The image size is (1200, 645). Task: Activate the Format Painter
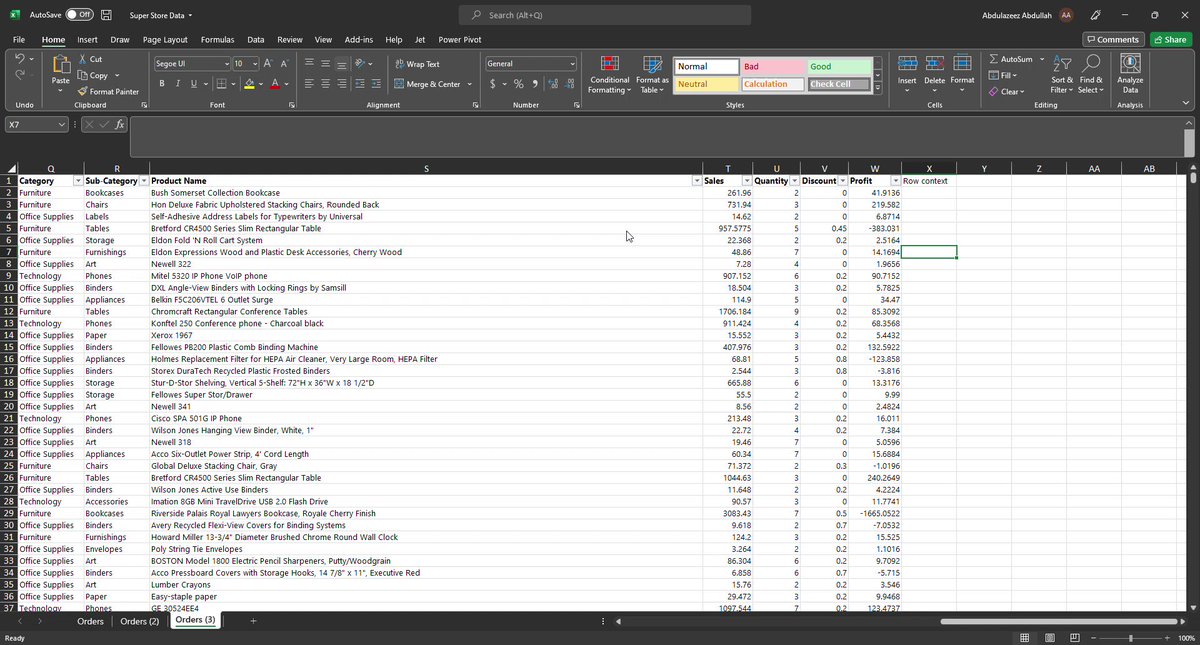108,92
